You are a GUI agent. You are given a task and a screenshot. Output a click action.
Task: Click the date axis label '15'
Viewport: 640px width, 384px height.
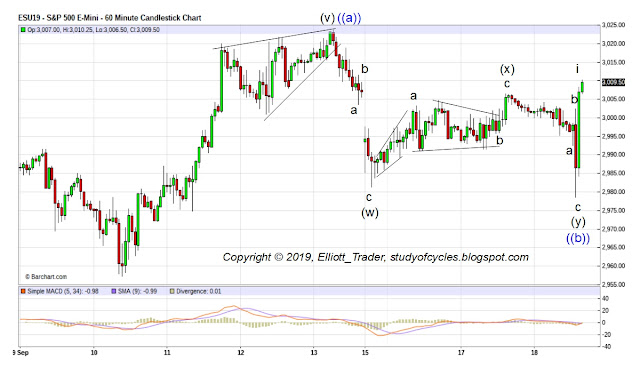click(365, 353)
